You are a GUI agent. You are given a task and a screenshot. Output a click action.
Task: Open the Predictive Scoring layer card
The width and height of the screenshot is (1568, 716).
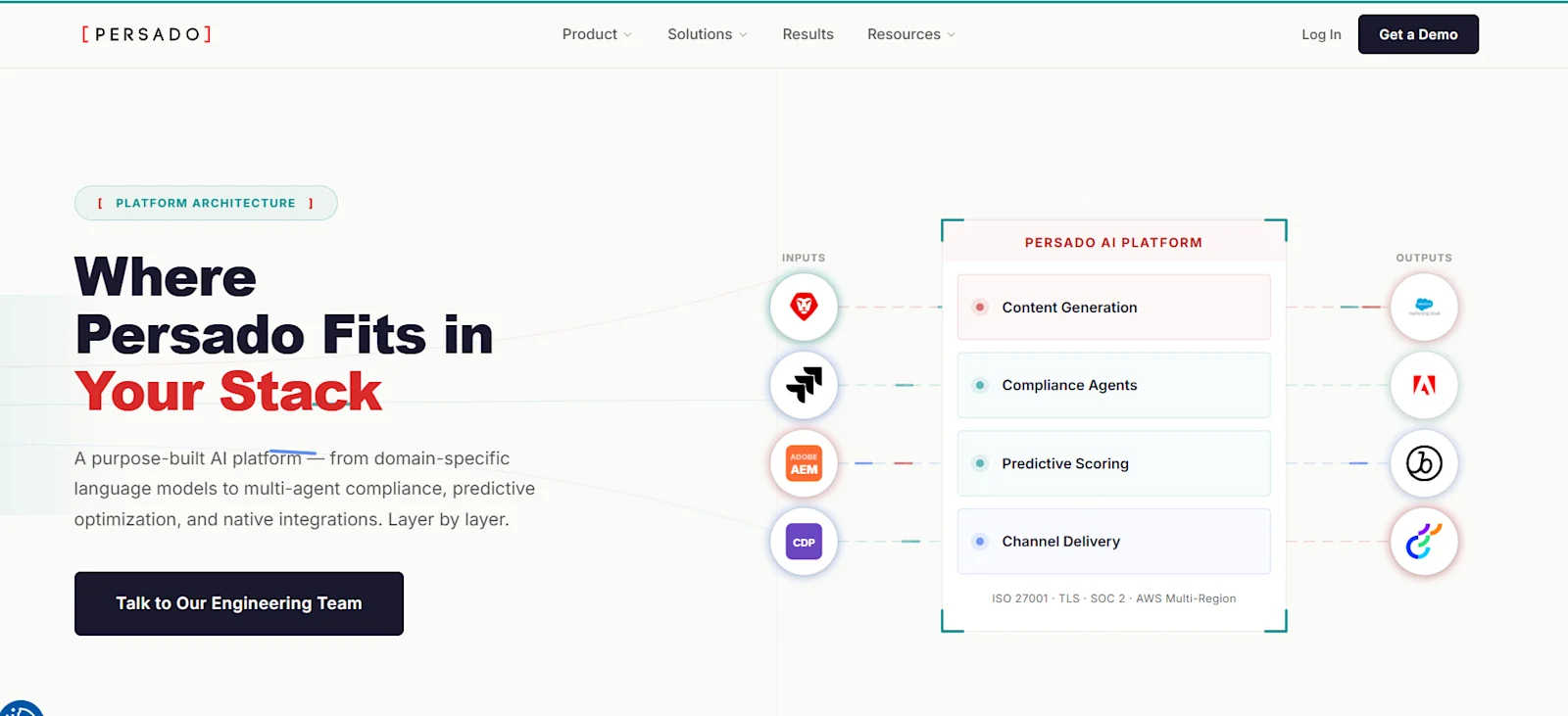click(1113, 463)
